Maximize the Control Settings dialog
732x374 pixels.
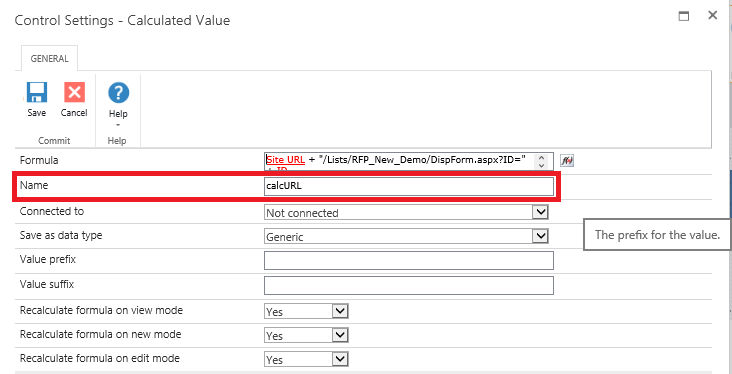[x=684, y=16]
